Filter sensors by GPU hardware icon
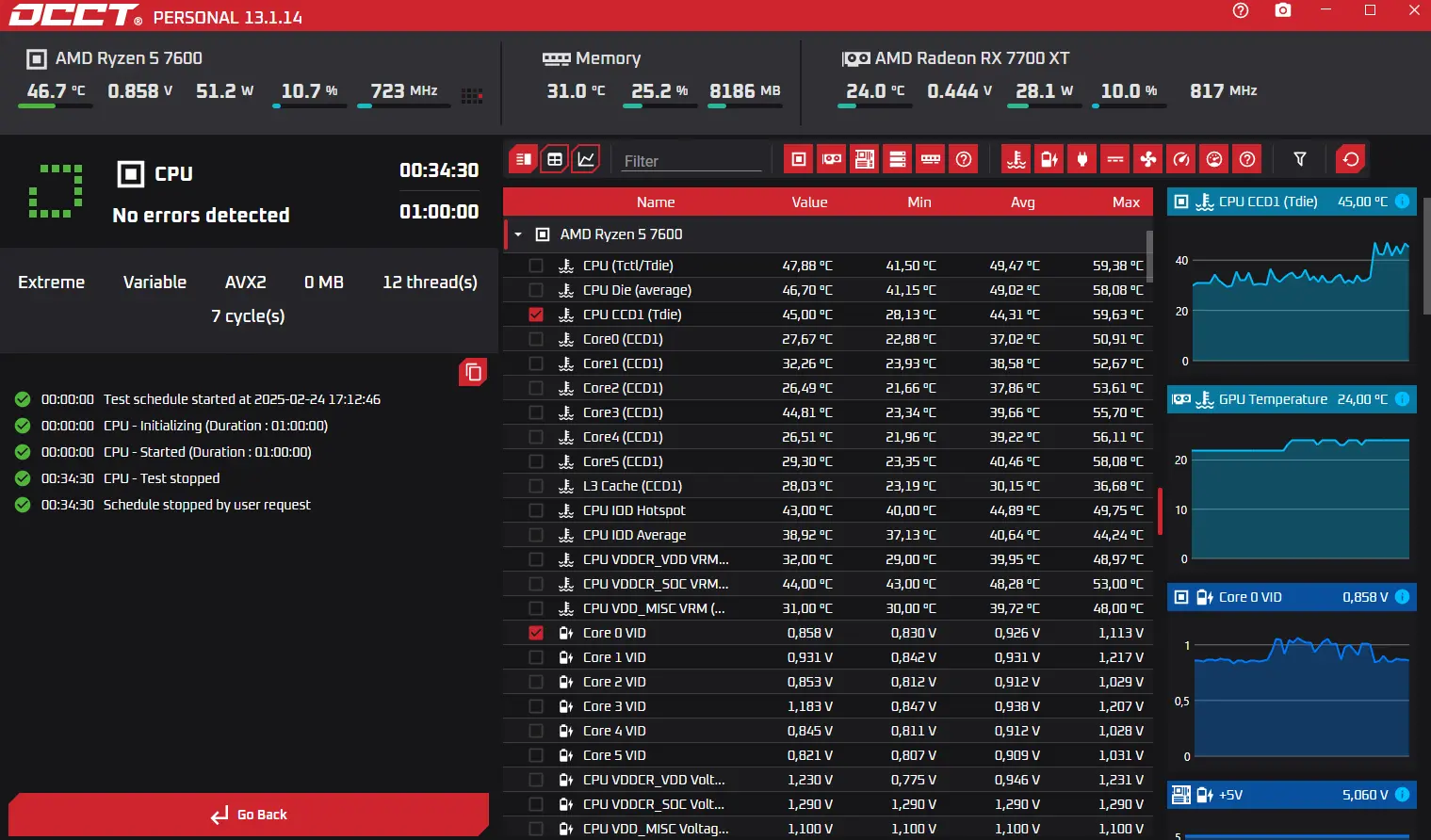This screenshot has height=840, width=1431. pos(832,159)
